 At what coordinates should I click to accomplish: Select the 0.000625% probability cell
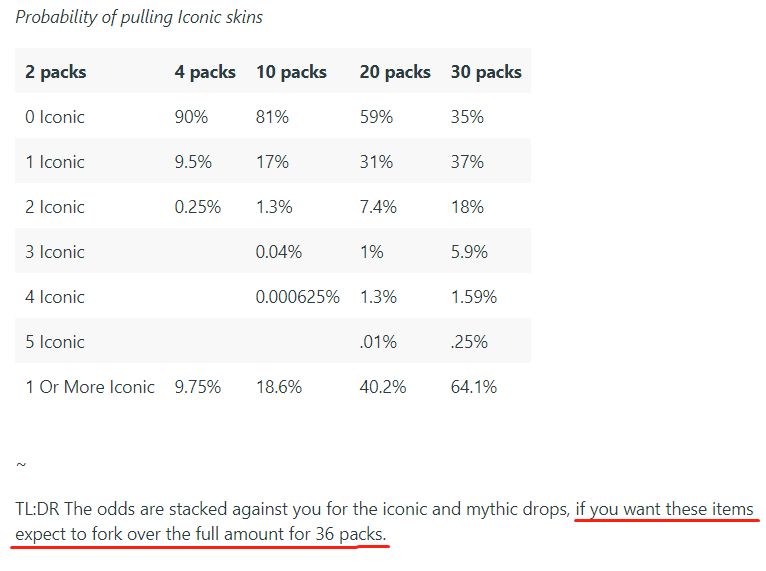(x=298, y=297)
